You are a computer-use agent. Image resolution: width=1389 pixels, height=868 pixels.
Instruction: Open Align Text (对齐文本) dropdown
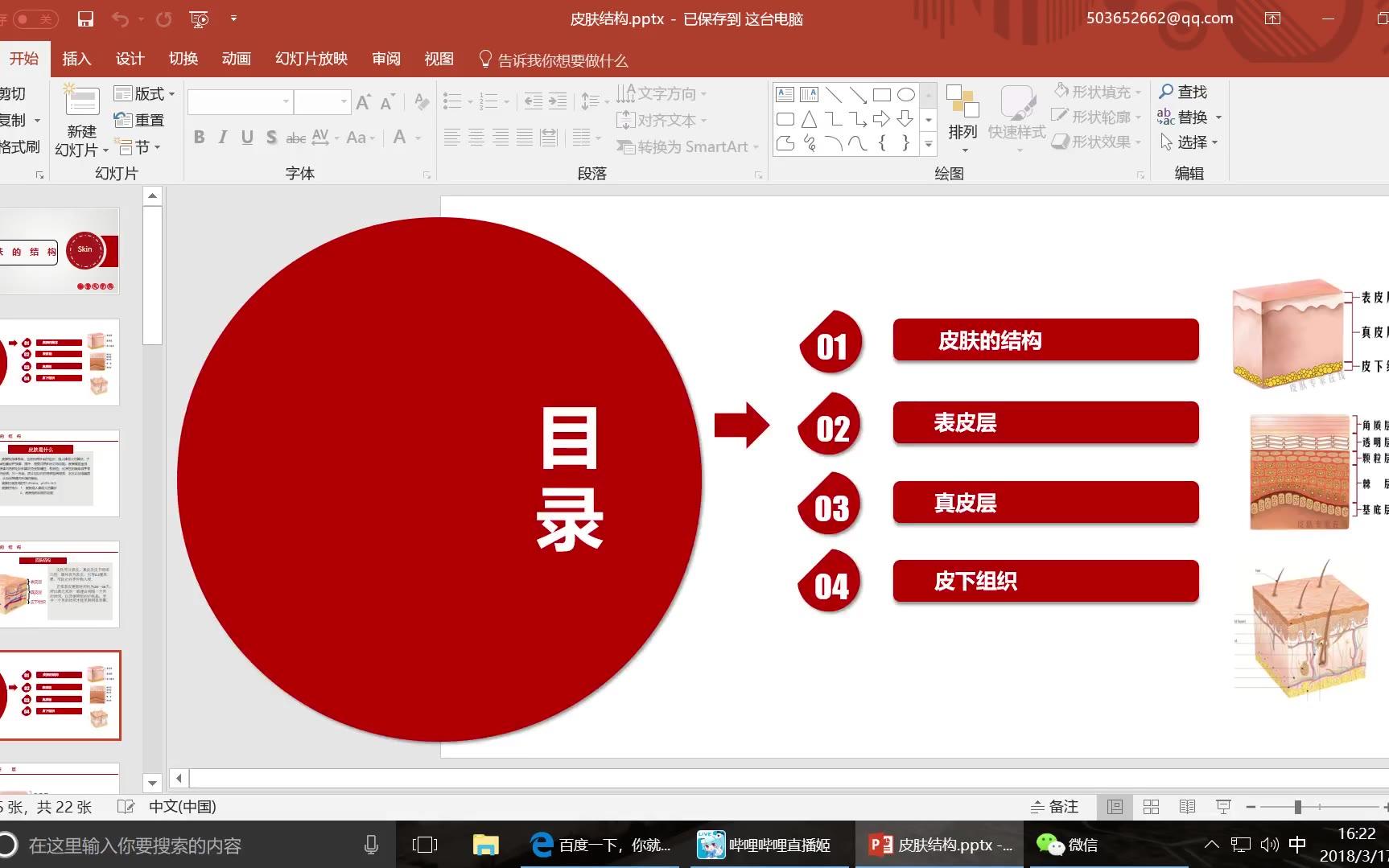point(662,121)
